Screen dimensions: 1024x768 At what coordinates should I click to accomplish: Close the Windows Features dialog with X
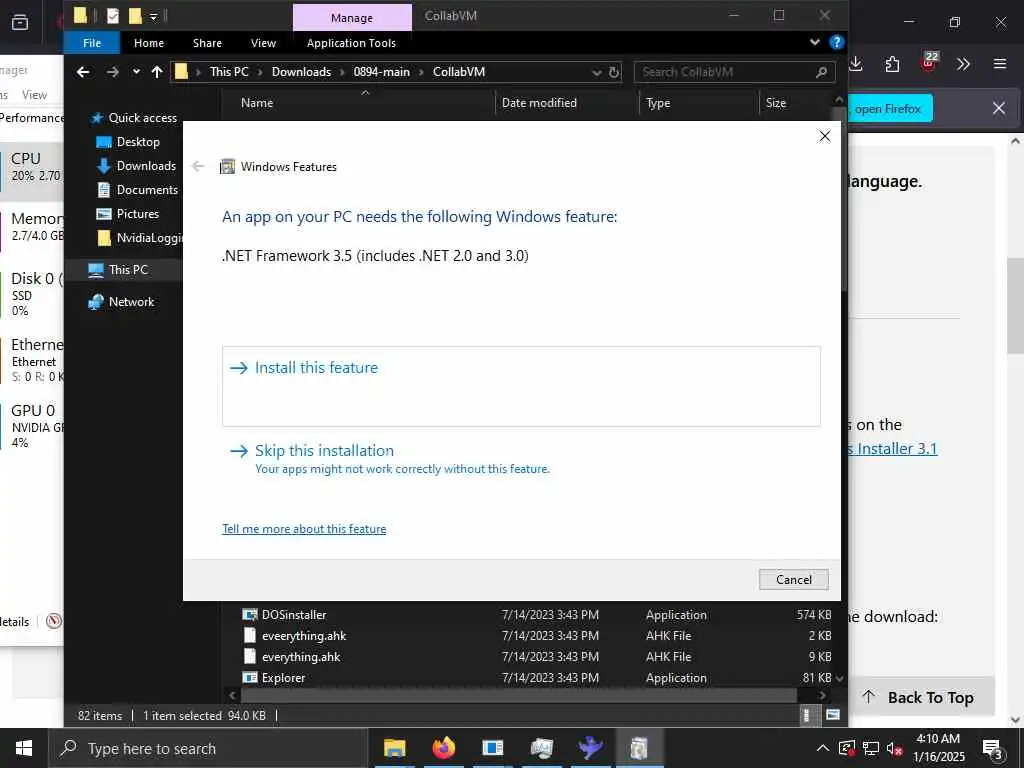click(x=825, y=136)
